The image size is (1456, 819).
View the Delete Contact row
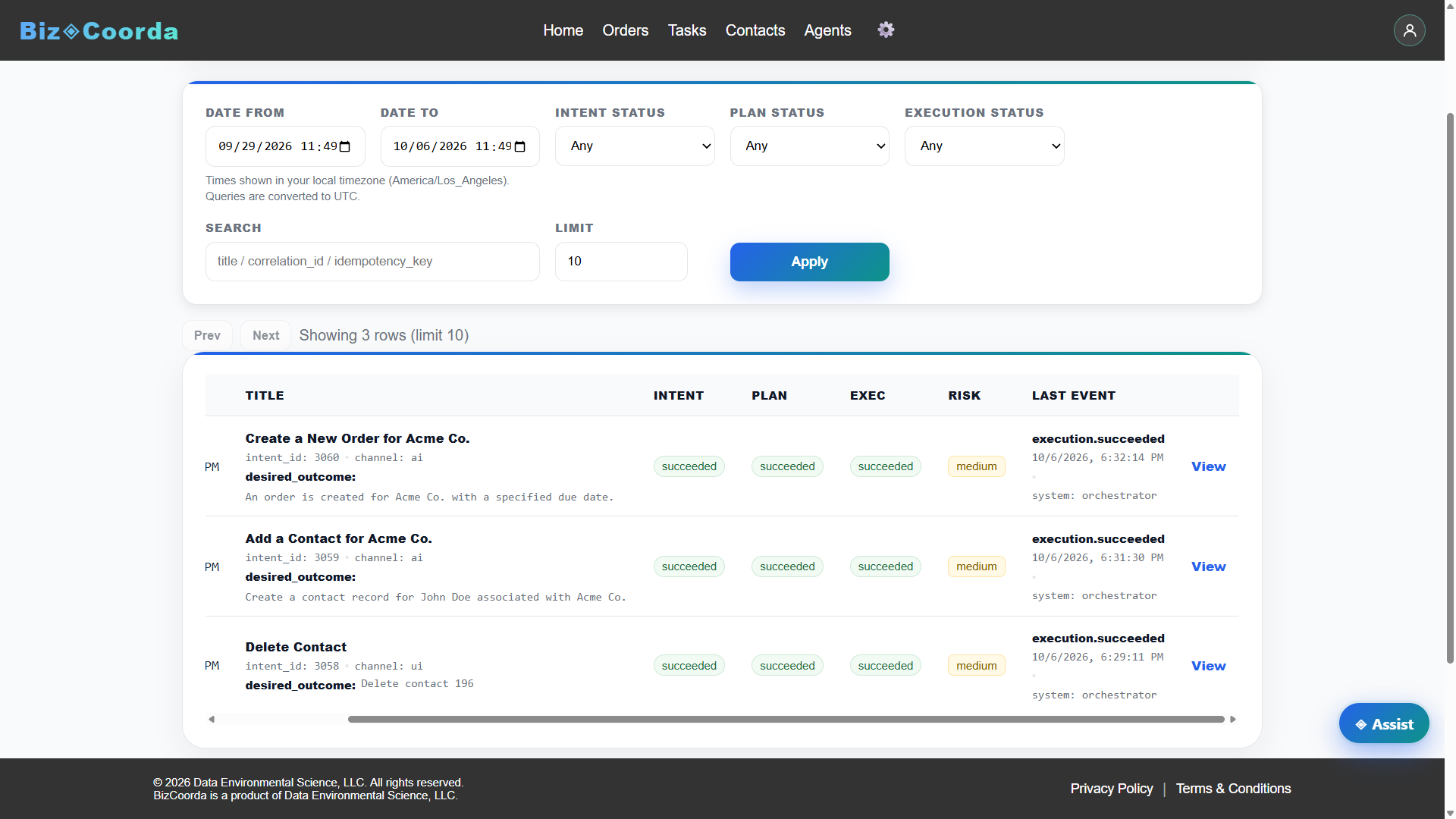click(1208, 666)
